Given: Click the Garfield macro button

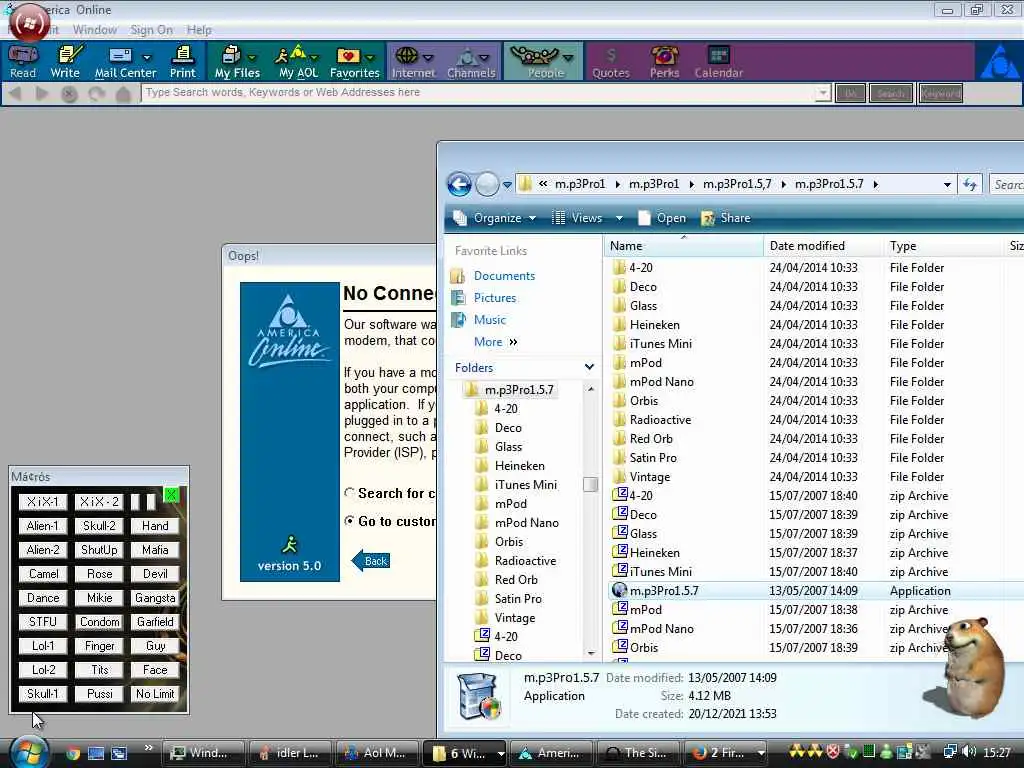Looking at the screenshot, I should [155, 622].
